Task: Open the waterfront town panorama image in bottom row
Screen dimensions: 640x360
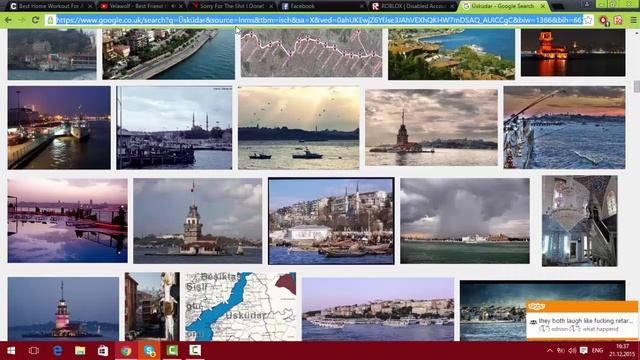Action: tap(378, 309)
